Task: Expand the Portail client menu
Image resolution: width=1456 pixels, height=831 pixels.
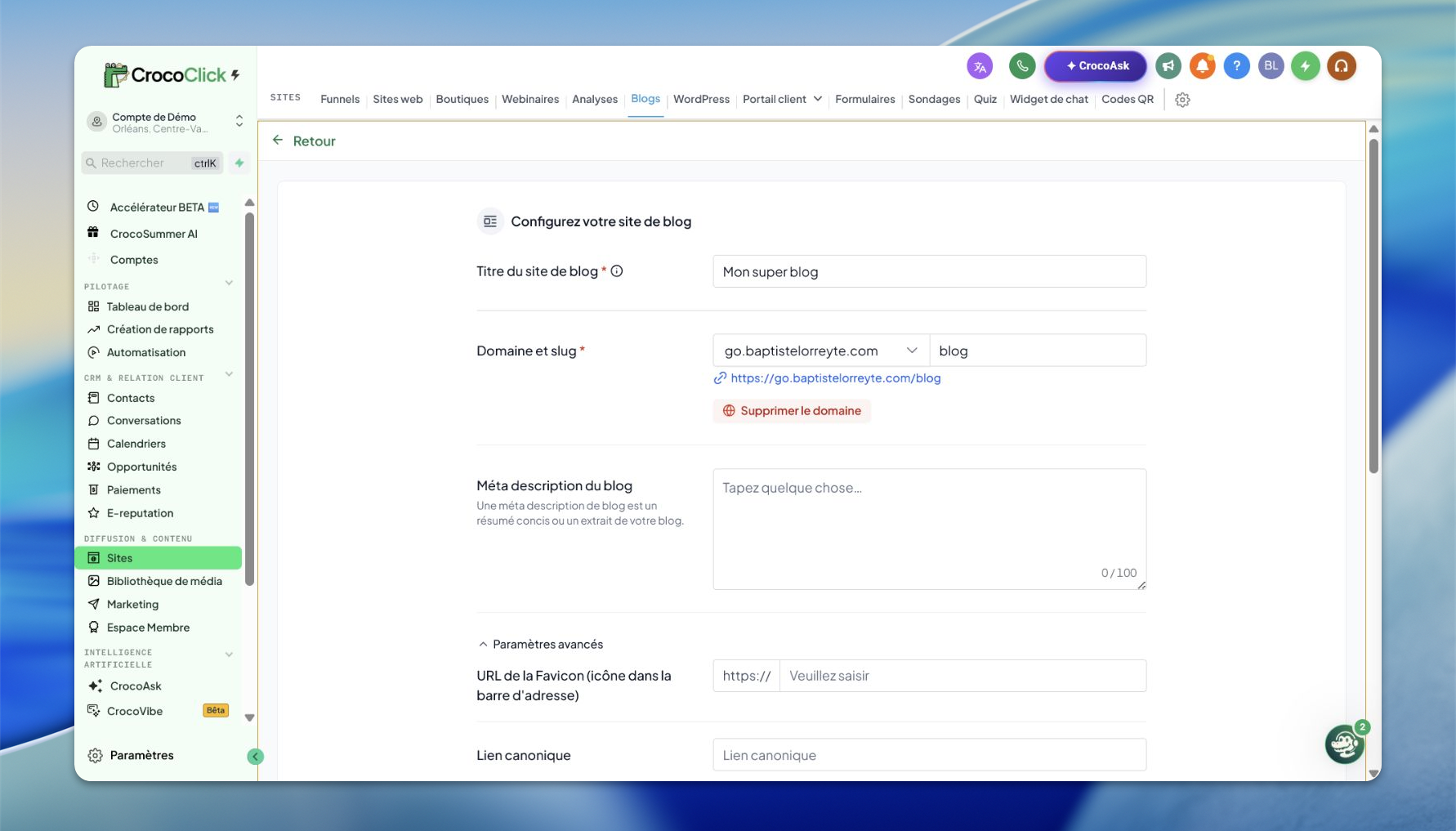Action: point(782,99)
